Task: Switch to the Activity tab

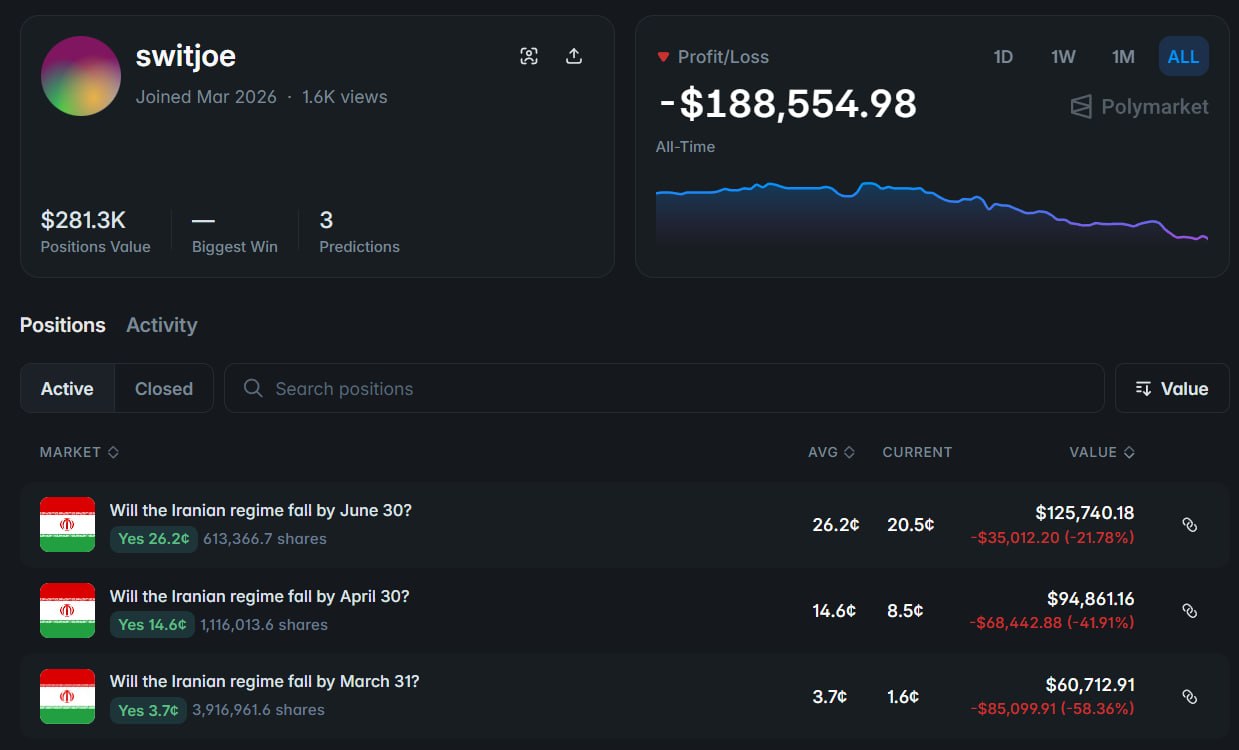Action: (x=161, y=325)
